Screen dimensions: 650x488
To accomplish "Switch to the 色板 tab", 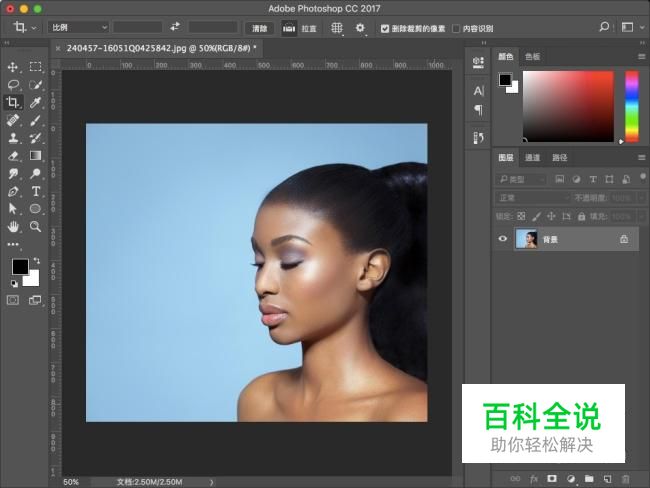I will (533, 57).
